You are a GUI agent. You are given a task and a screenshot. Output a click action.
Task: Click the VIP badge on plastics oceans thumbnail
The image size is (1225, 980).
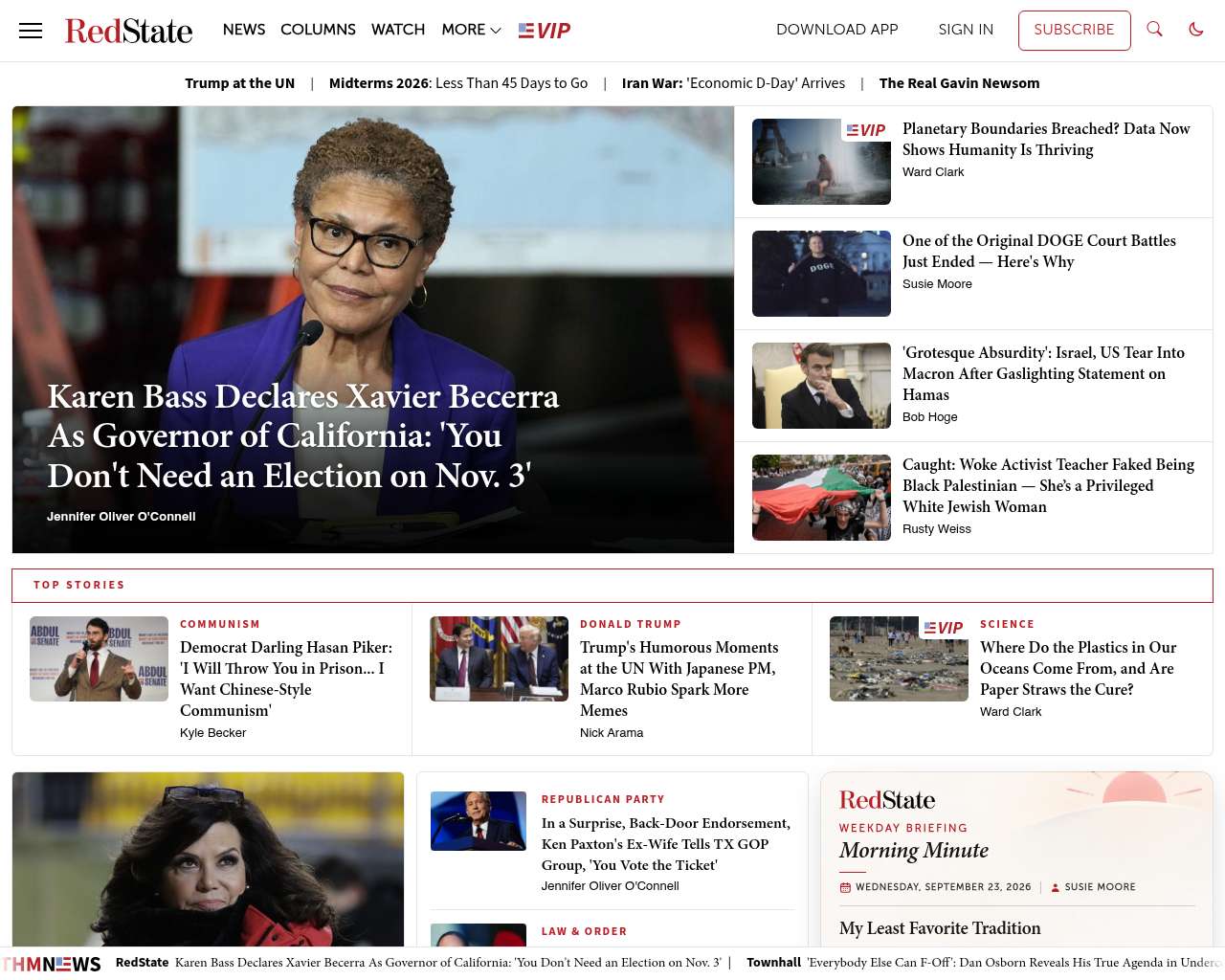click(x=944, y=628)
